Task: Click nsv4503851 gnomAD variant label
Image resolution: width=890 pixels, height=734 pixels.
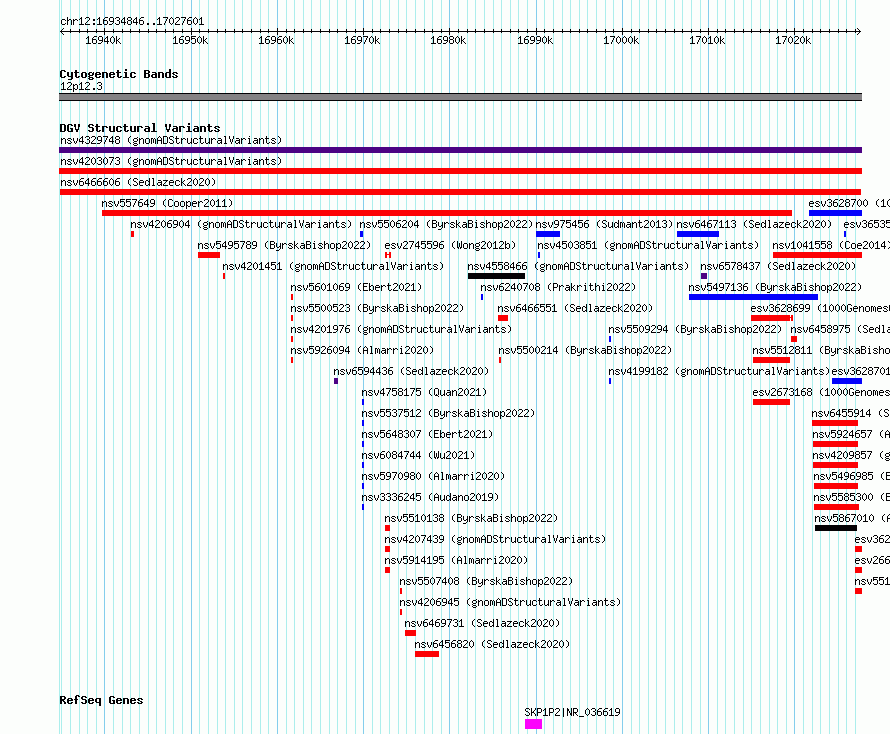Action: click(648, 245)
